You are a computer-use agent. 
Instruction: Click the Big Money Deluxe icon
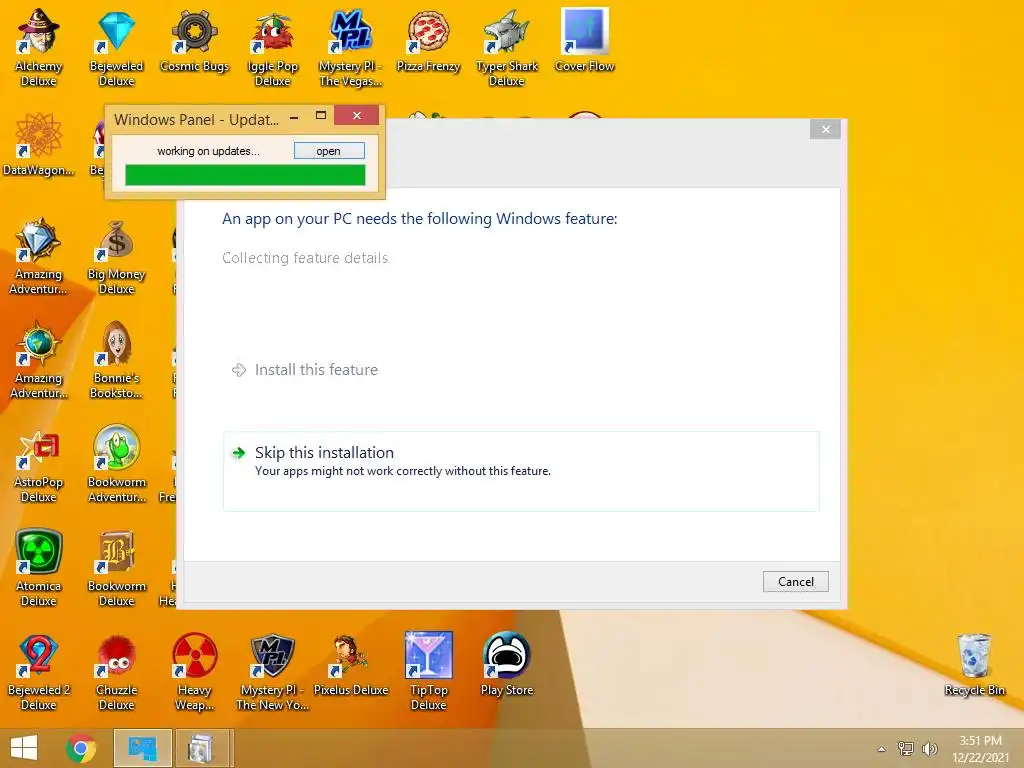(116, 255)
